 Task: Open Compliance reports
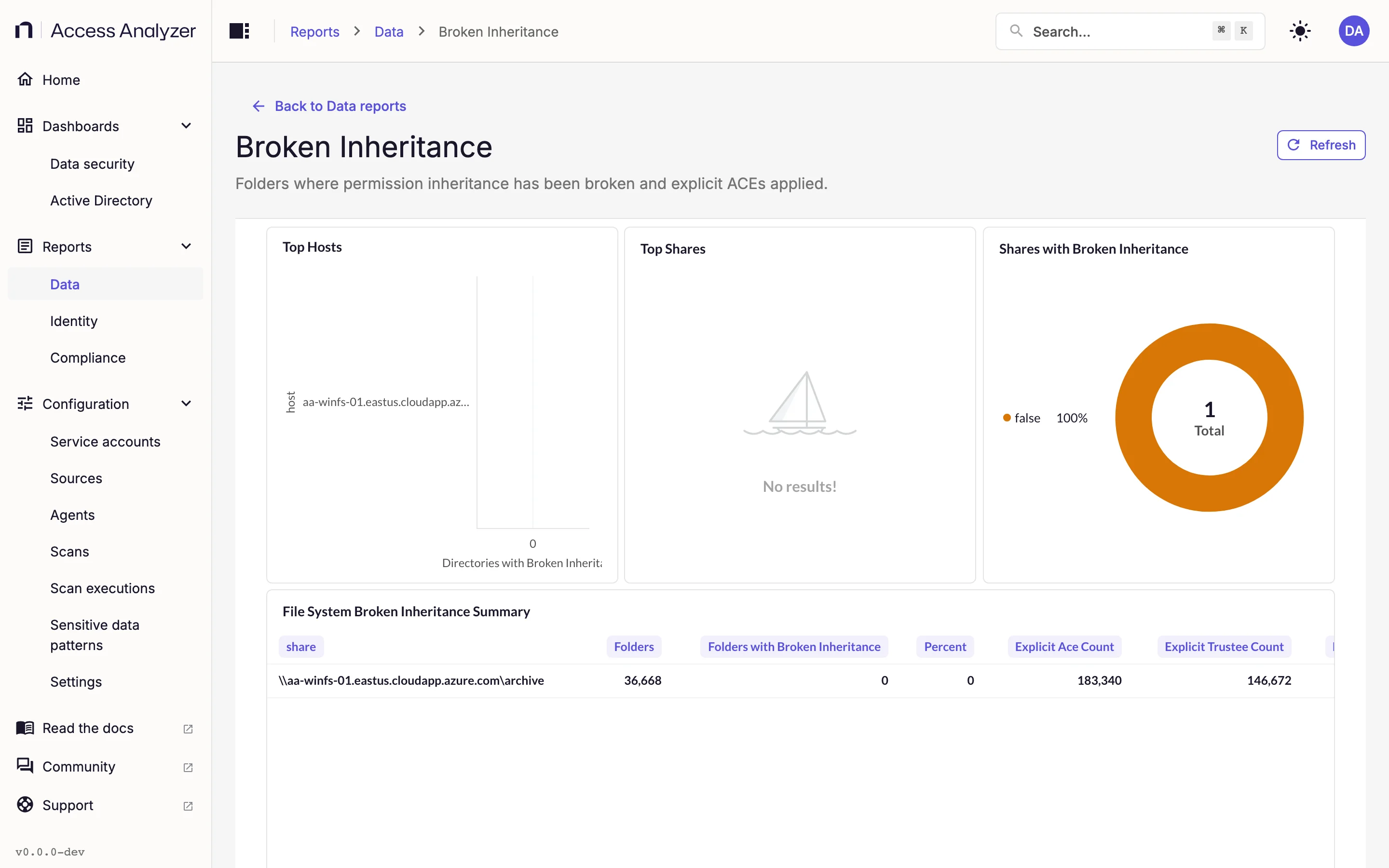[x=88, y=358]
